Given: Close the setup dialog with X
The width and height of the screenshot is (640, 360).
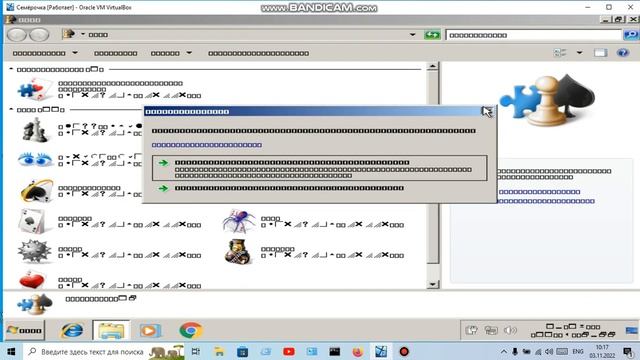Looking at the screenshot, I should 488,111.
